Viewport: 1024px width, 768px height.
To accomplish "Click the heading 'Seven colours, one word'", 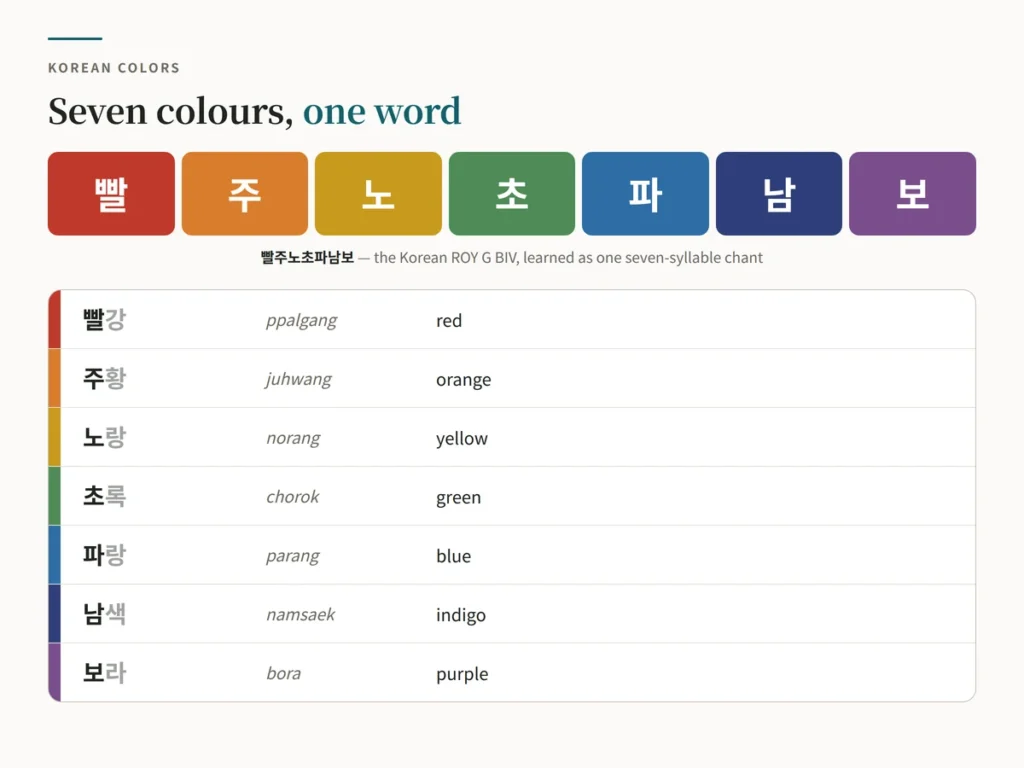I will click(x=255, y=111).
